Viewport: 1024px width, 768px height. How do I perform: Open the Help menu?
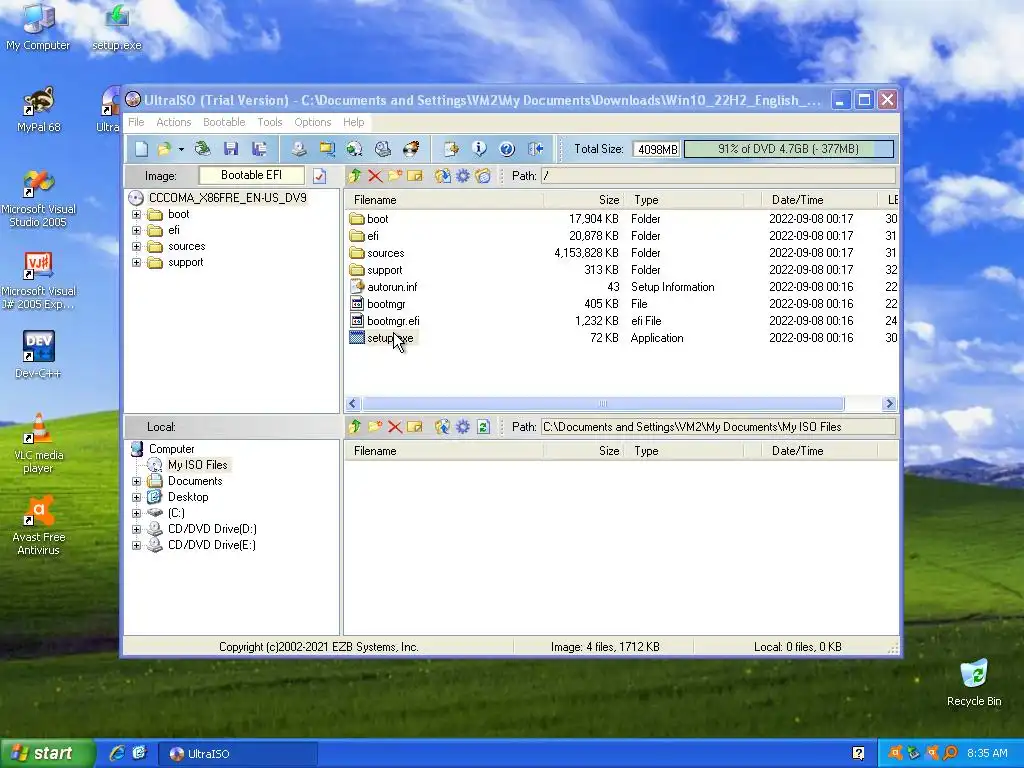pos(353,122)
